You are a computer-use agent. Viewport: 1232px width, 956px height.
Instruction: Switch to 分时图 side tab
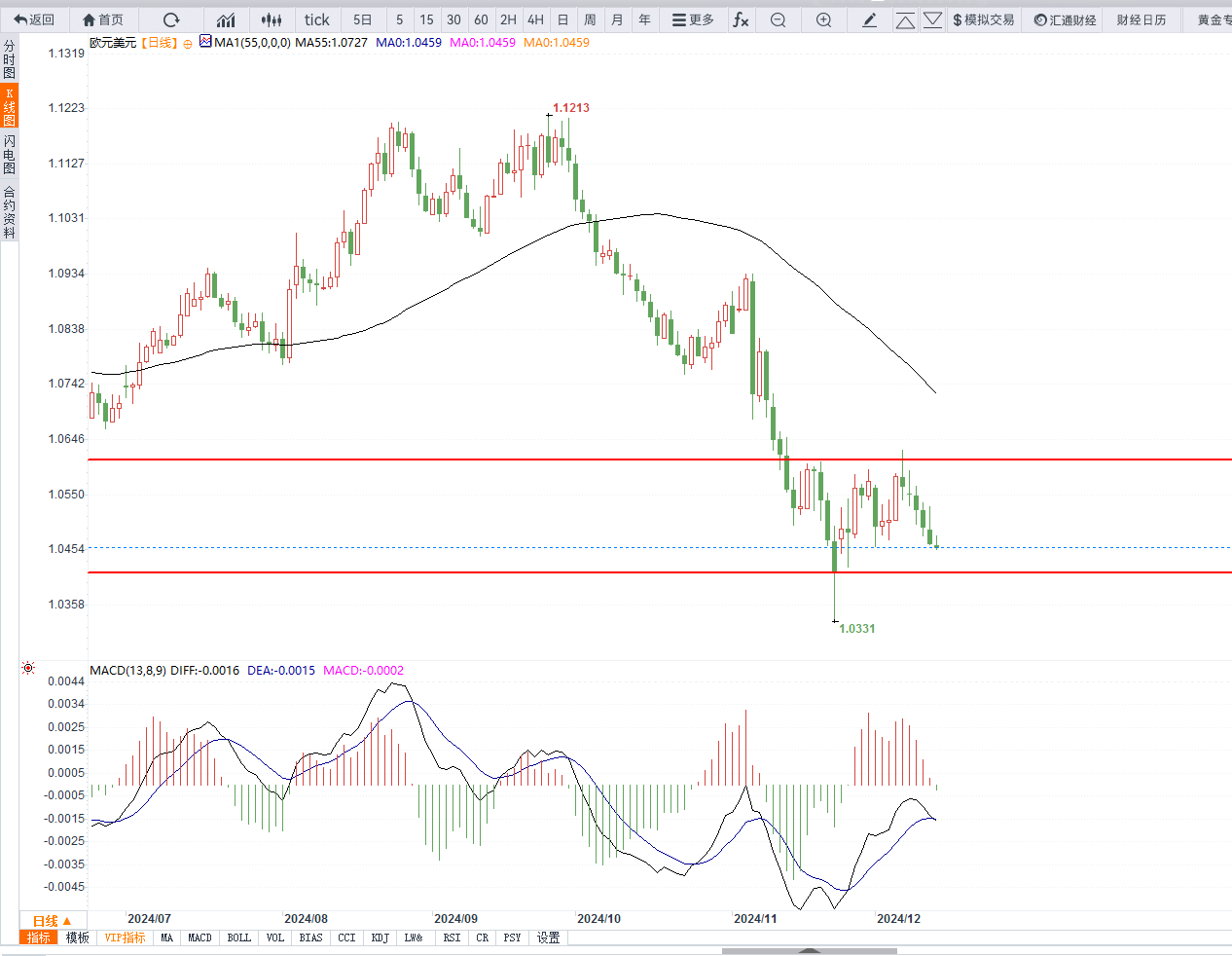tap(9, 59)
